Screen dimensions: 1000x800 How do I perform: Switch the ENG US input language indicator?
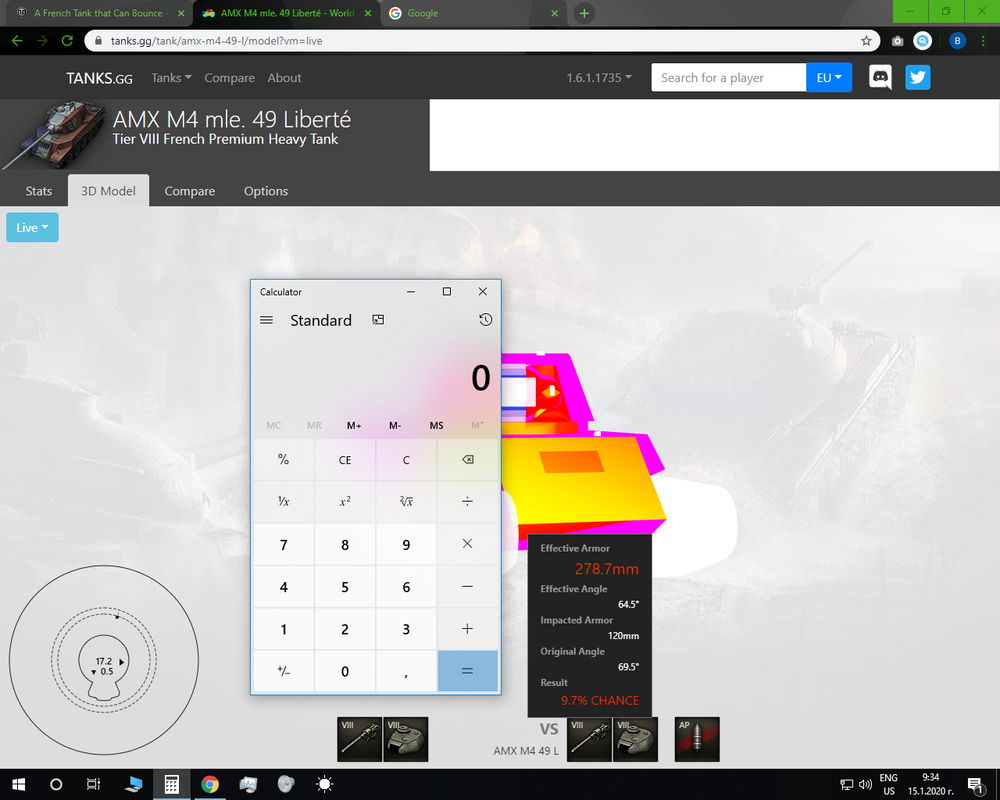pyautogui.click(x=888, y=784)
